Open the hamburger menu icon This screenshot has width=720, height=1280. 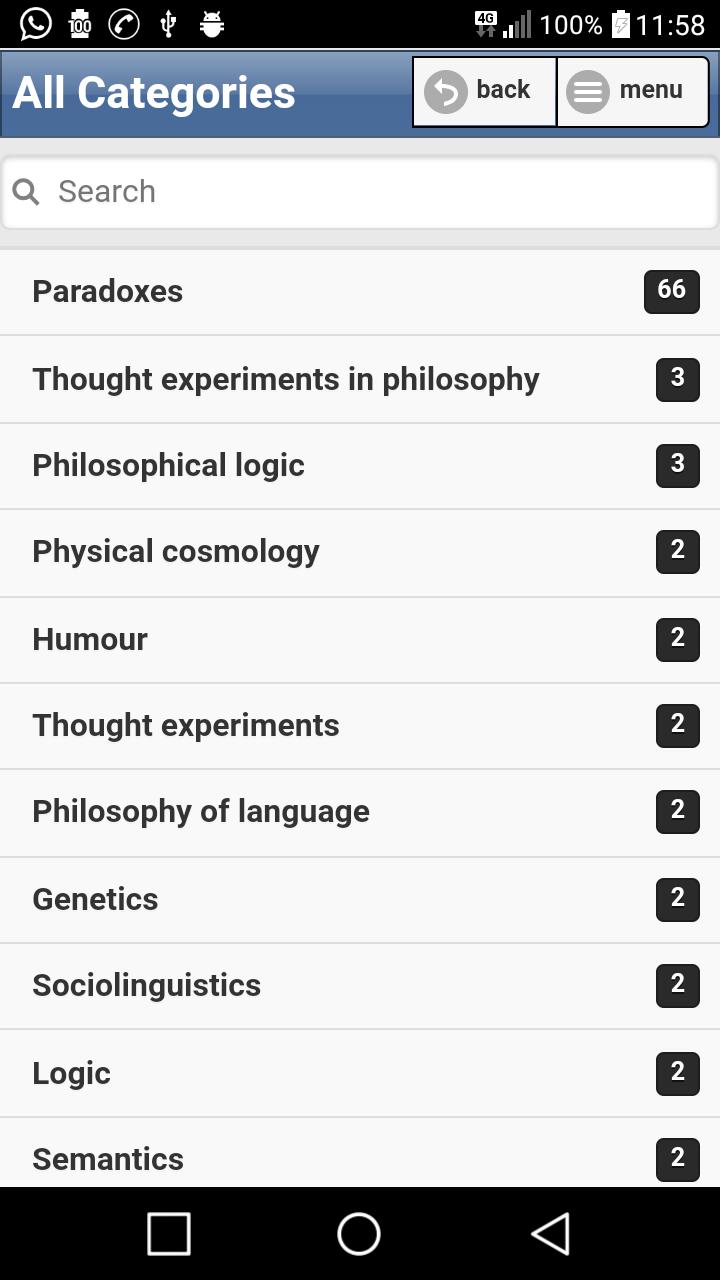pyautogui.click(x=588, y=92)
